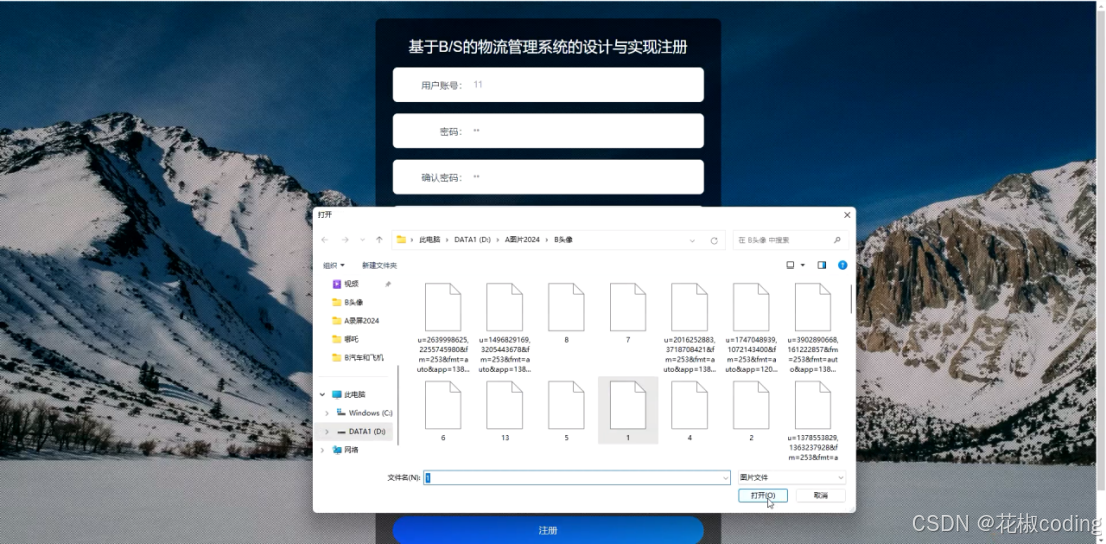The width and height of the screenshot is (1106, 544).
Task: Open the view options dropdown arrow
Action: coord(803,265)
